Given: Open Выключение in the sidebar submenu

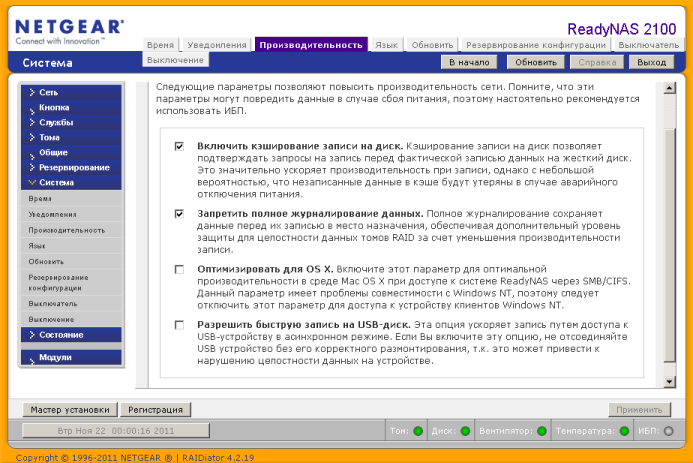Looking at the screenshot, I should pos(71,319).
